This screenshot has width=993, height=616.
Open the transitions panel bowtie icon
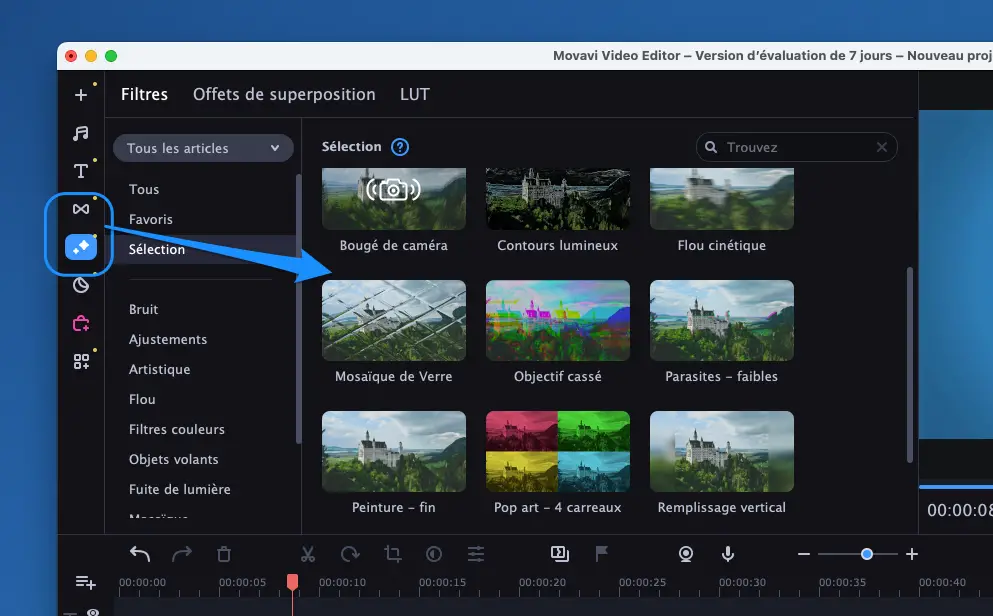tap(81, 209)
